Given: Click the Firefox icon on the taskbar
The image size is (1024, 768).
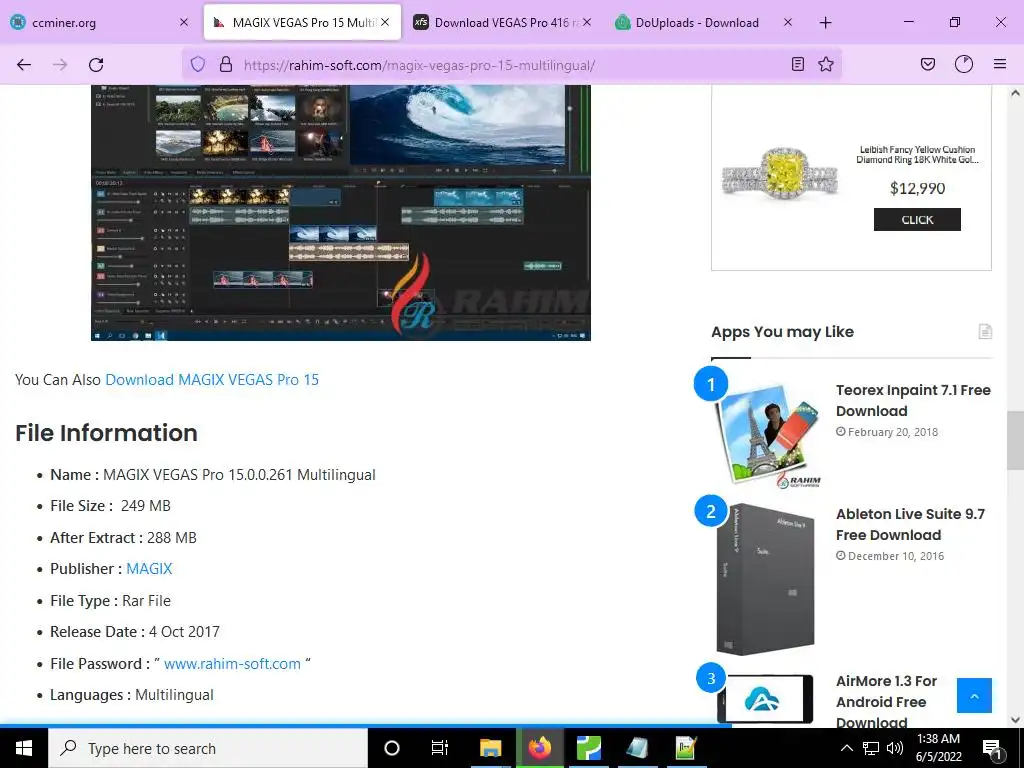Looking at the screenshot, I should pyautogui.click(x=539, y=748).
